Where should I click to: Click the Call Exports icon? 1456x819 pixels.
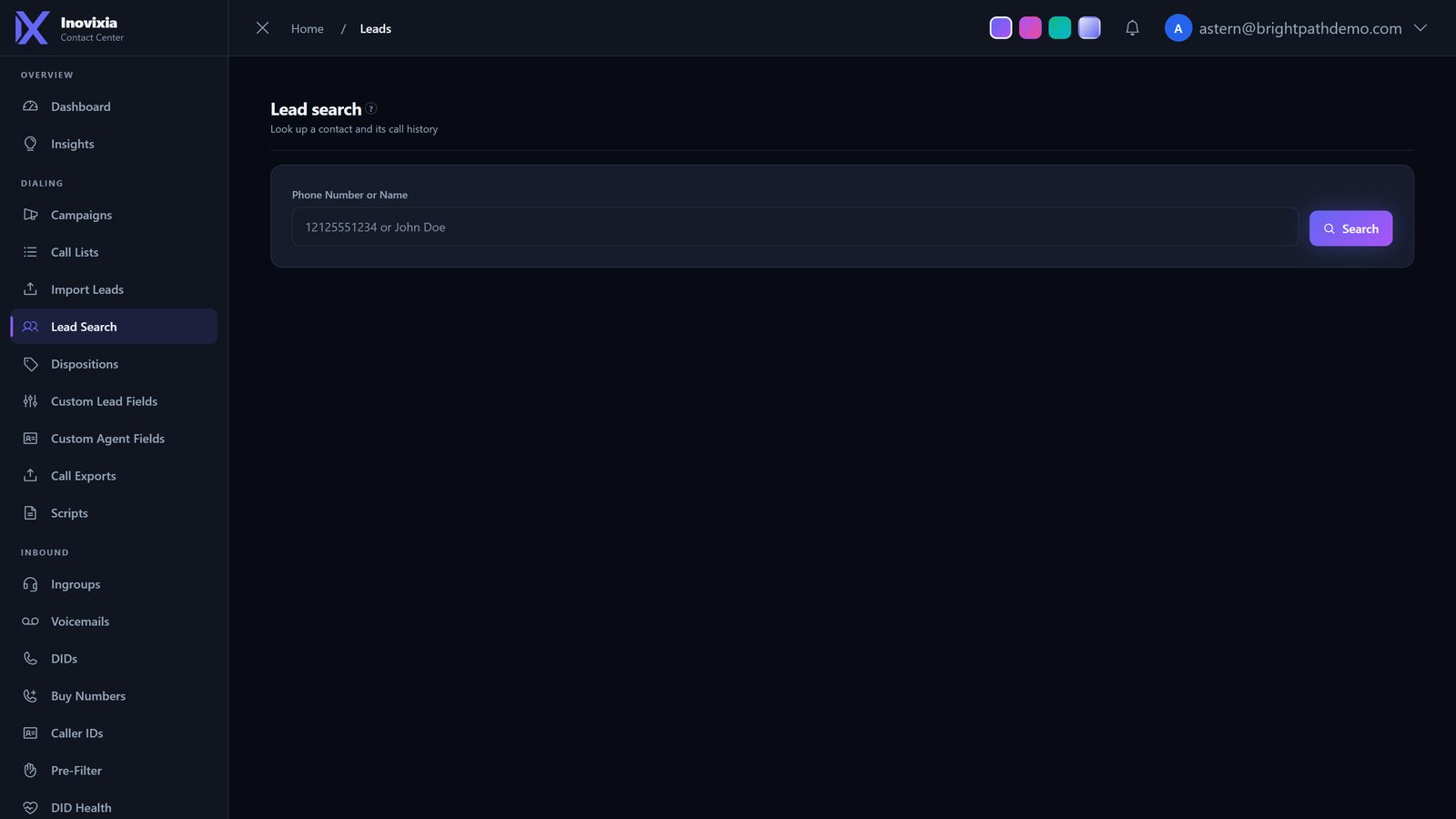pyautogui.click(x=30, y=476)
